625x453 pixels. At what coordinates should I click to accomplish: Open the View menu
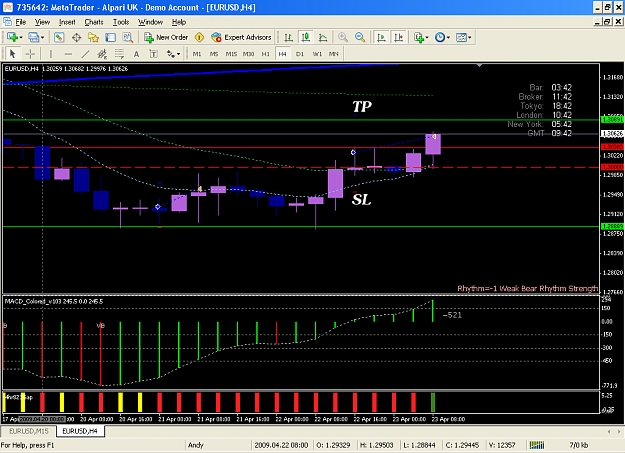click(42, 22)
